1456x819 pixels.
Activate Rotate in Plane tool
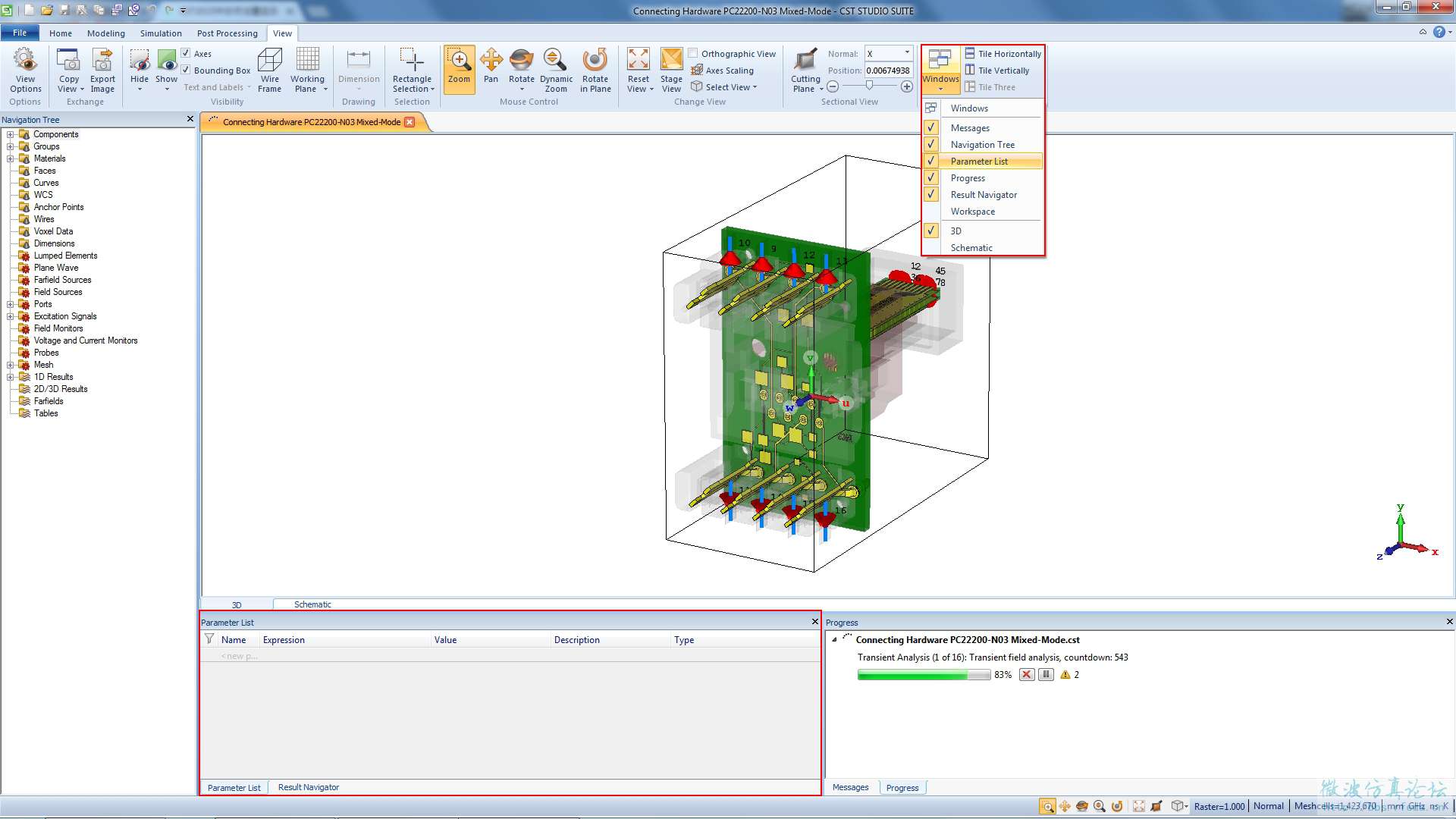click(x=595, y=71)
